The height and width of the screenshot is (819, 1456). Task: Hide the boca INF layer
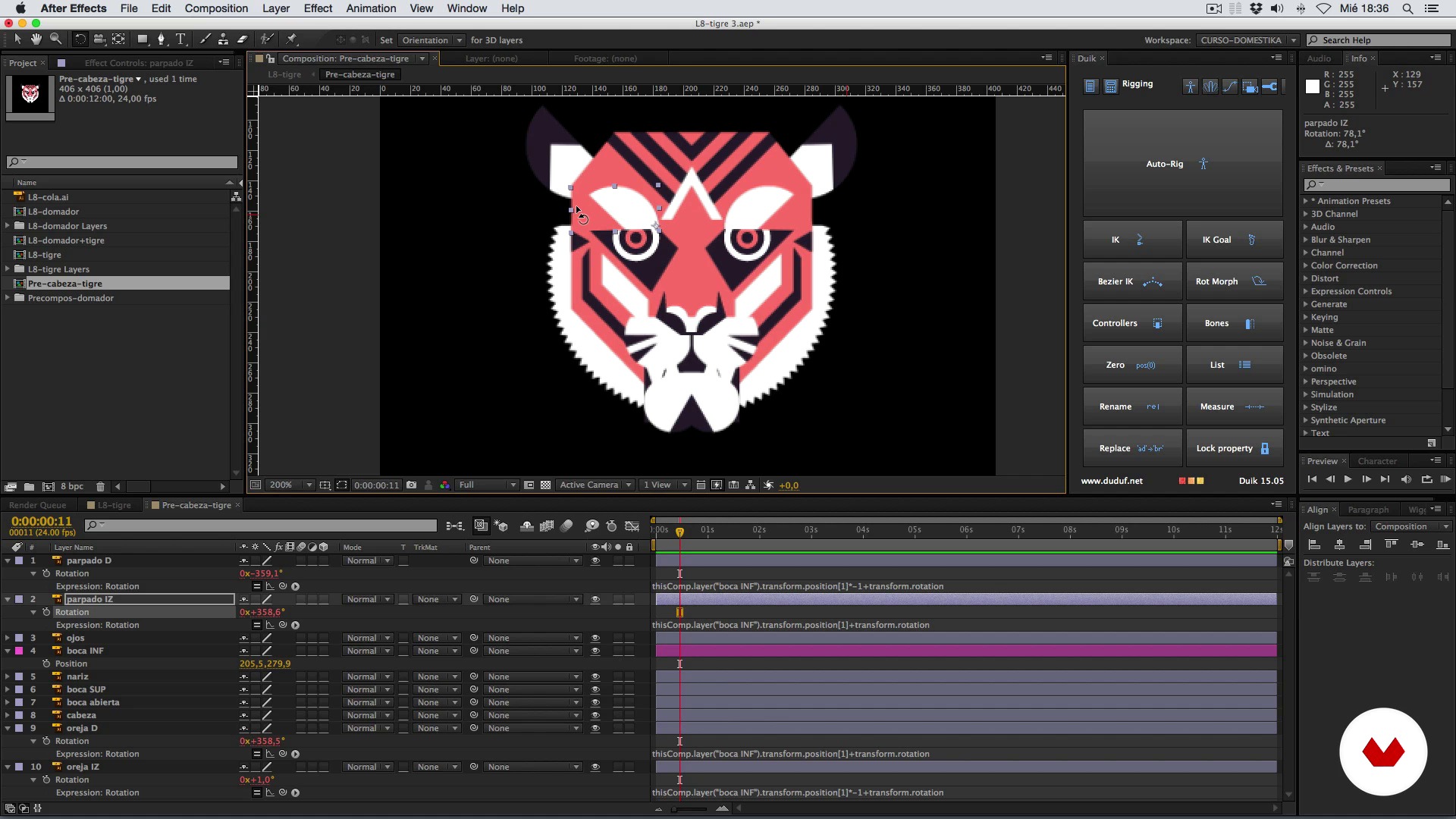tap(595, 651)
